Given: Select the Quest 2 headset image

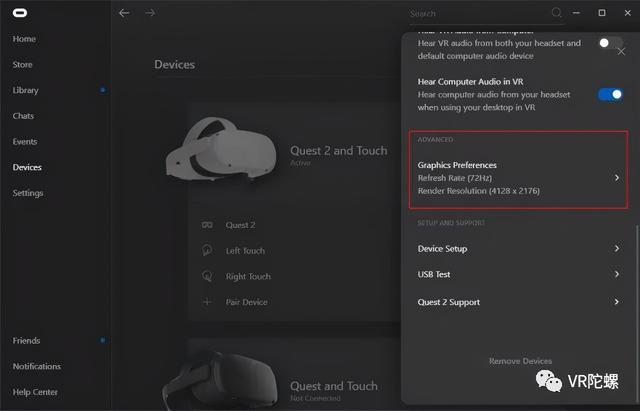Looking at the screenshot, I should click(221, 149).
